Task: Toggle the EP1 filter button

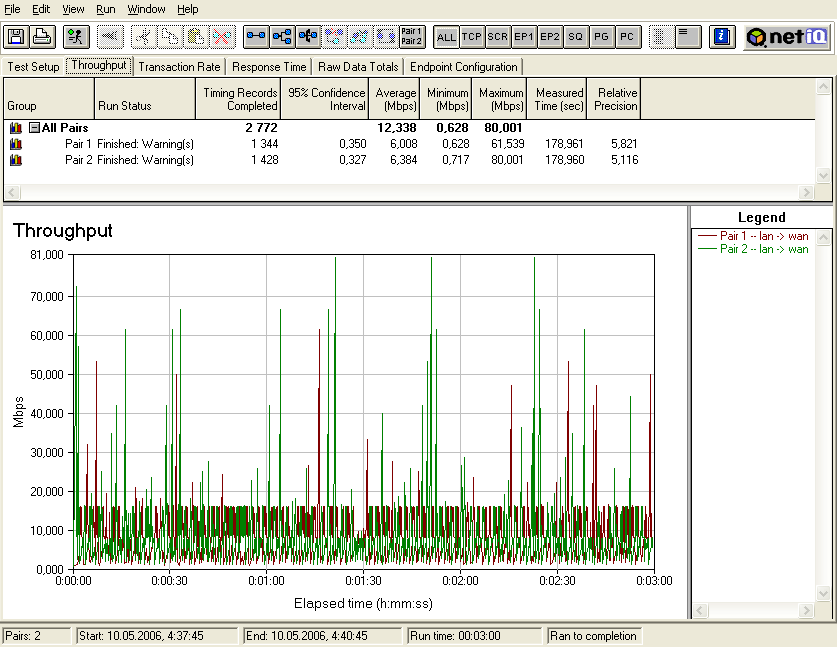Action: coord(523,37)
